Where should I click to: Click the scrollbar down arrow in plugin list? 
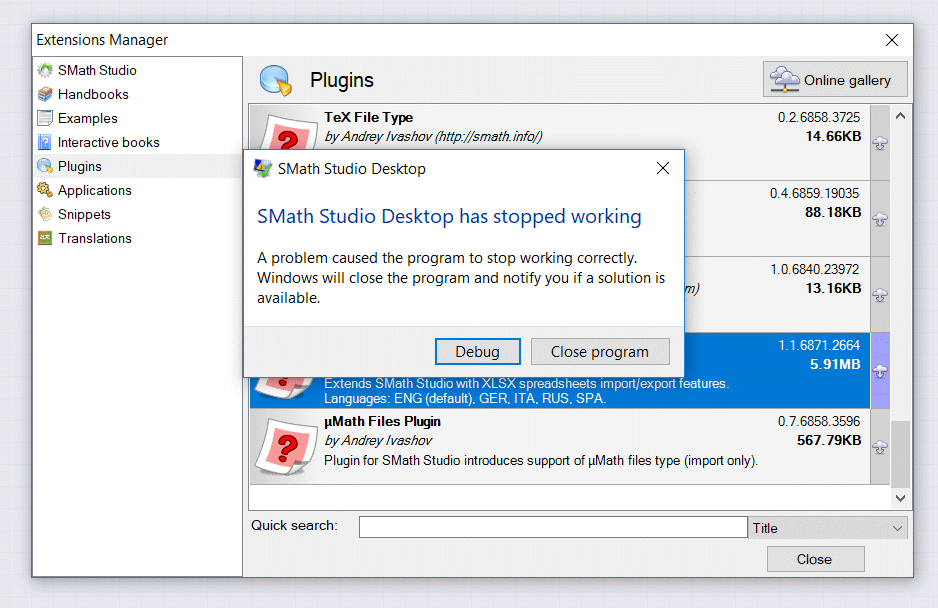[900, 497]
